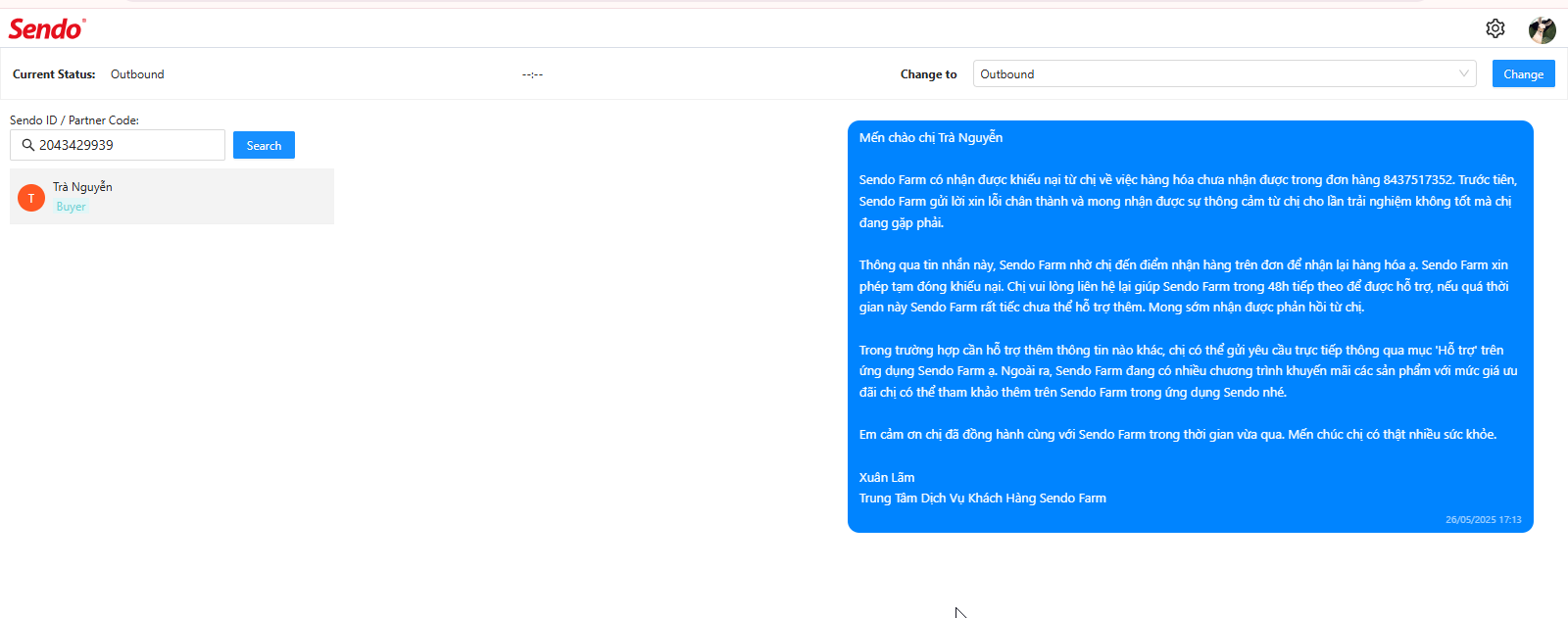Click the current status value Outbound
Image resolution: width=1568 pixels, height=618 pixels.
(x=137, y=74)
